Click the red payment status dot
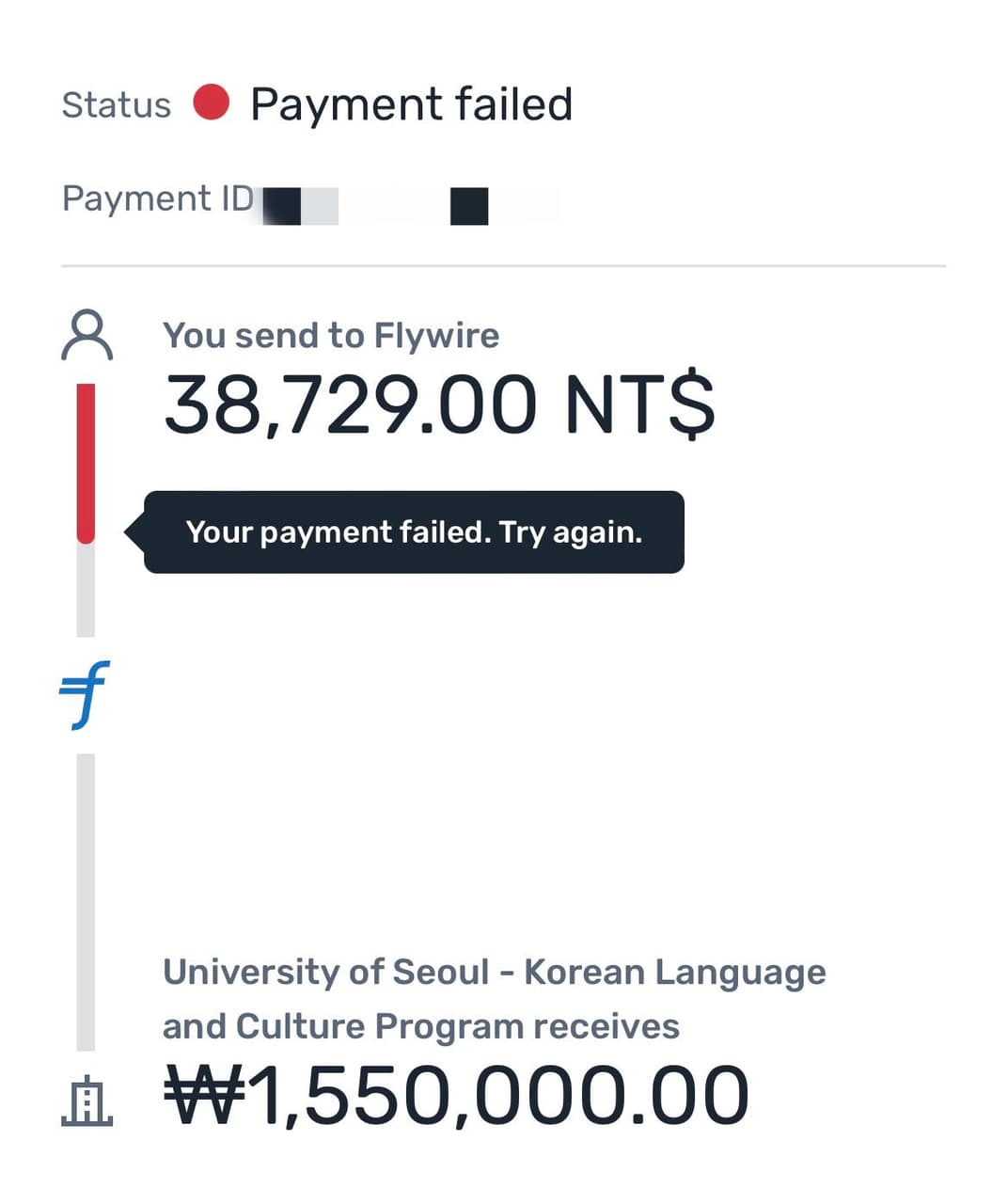Viewport: 1008px width, 1204px height. pyautogui.click(x=212, y=103)
